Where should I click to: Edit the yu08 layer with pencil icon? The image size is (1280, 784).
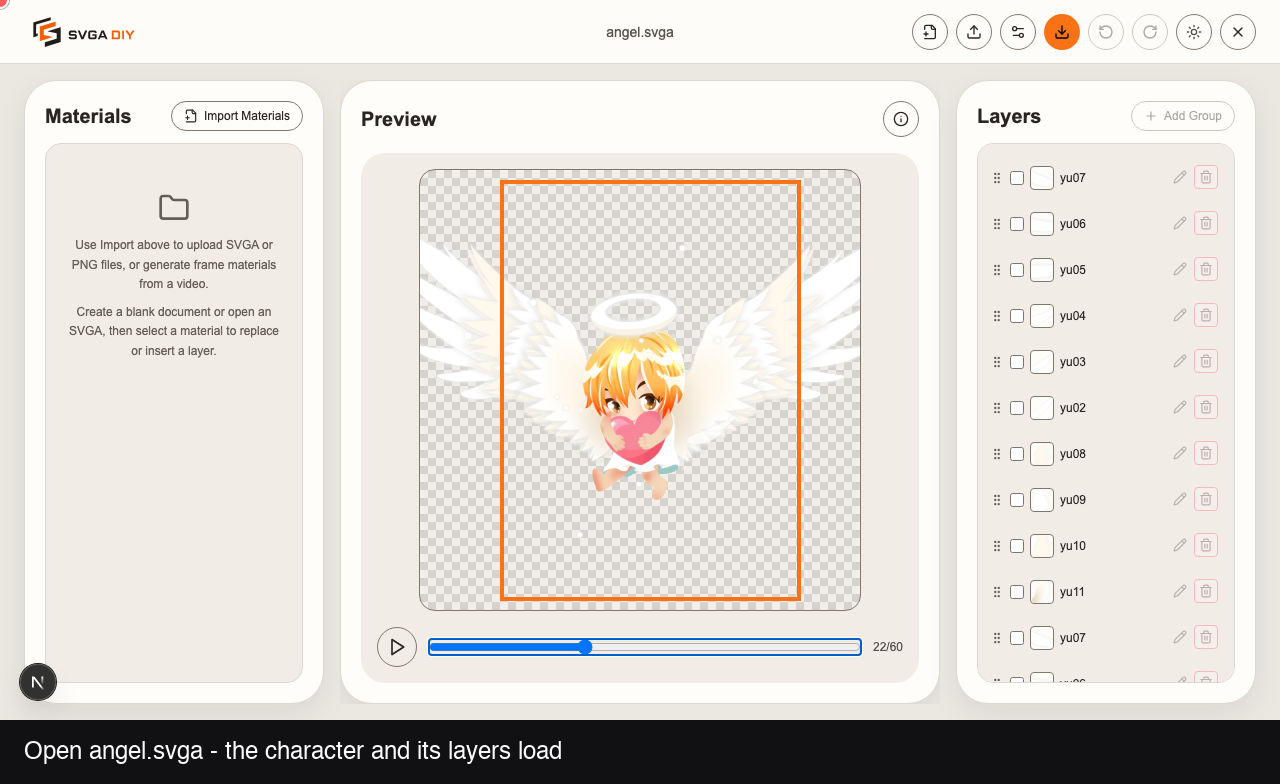[x=1180, y=454]
